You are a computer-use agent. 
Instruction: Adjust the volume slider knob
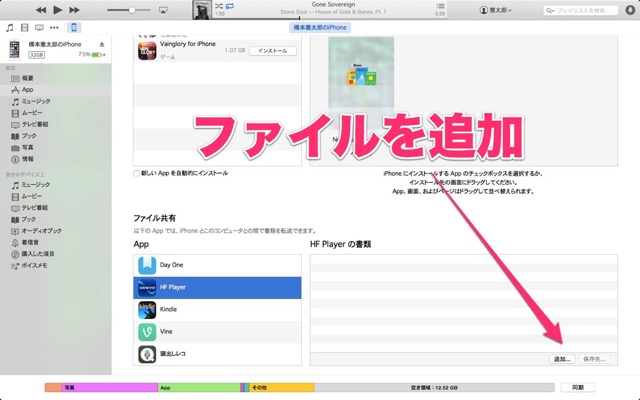tap(132, 10)
